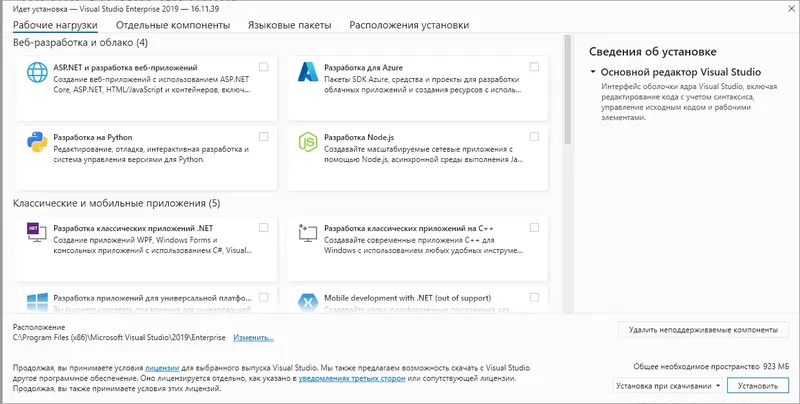Screen dimensions: 800x404
Task: Click the Установить button
Action: [x=758, y=386]
